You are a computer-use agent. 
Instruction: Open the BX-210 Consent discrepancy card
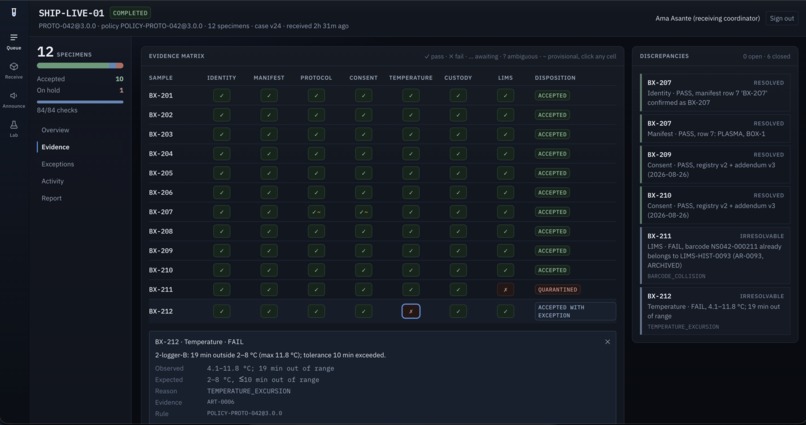point(715,205)
